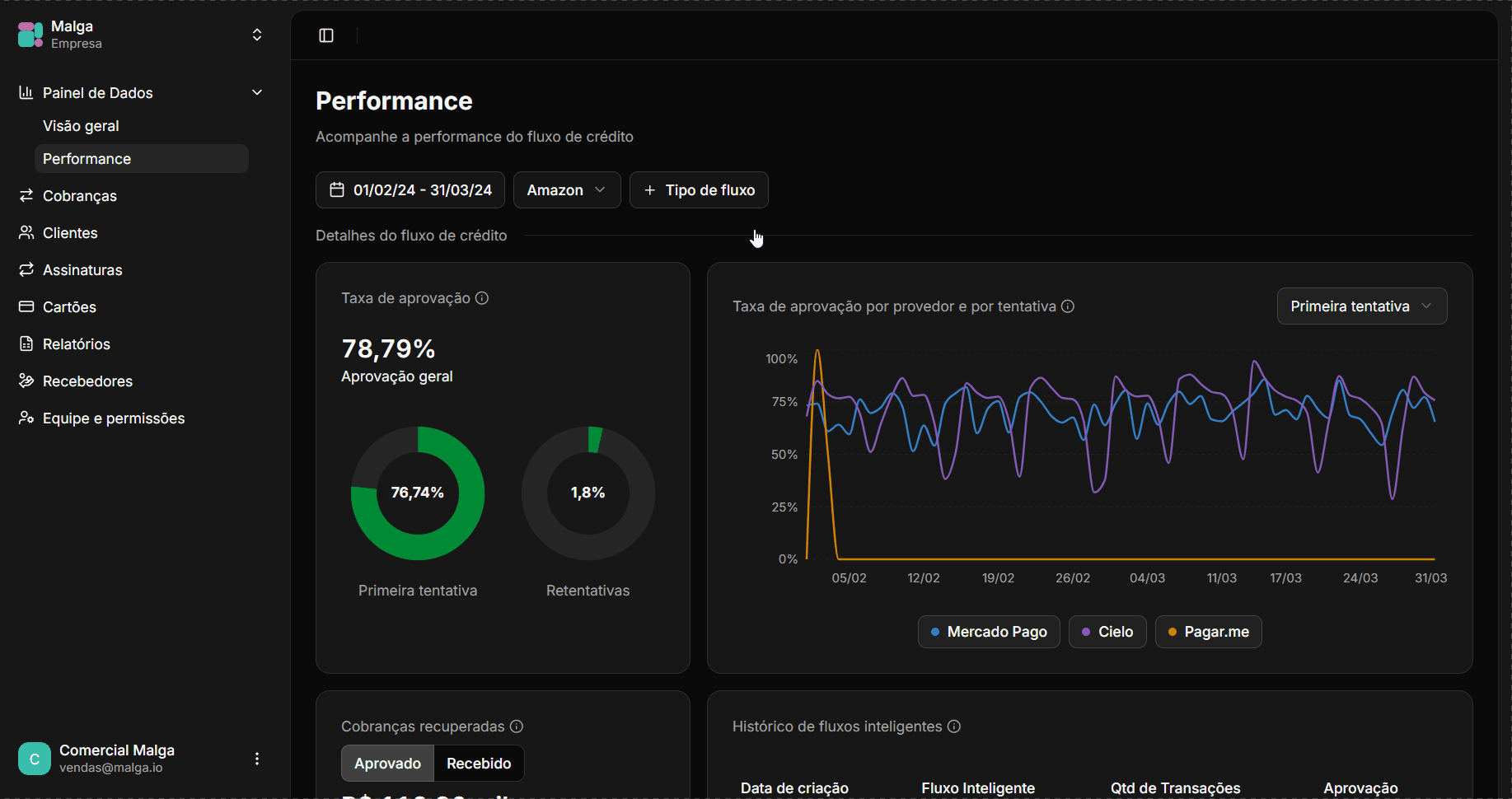The height and width of the screenshot is (799, 1512).
Task: Click the info icon by provider approval chart title
Action: click(1068, 306)
